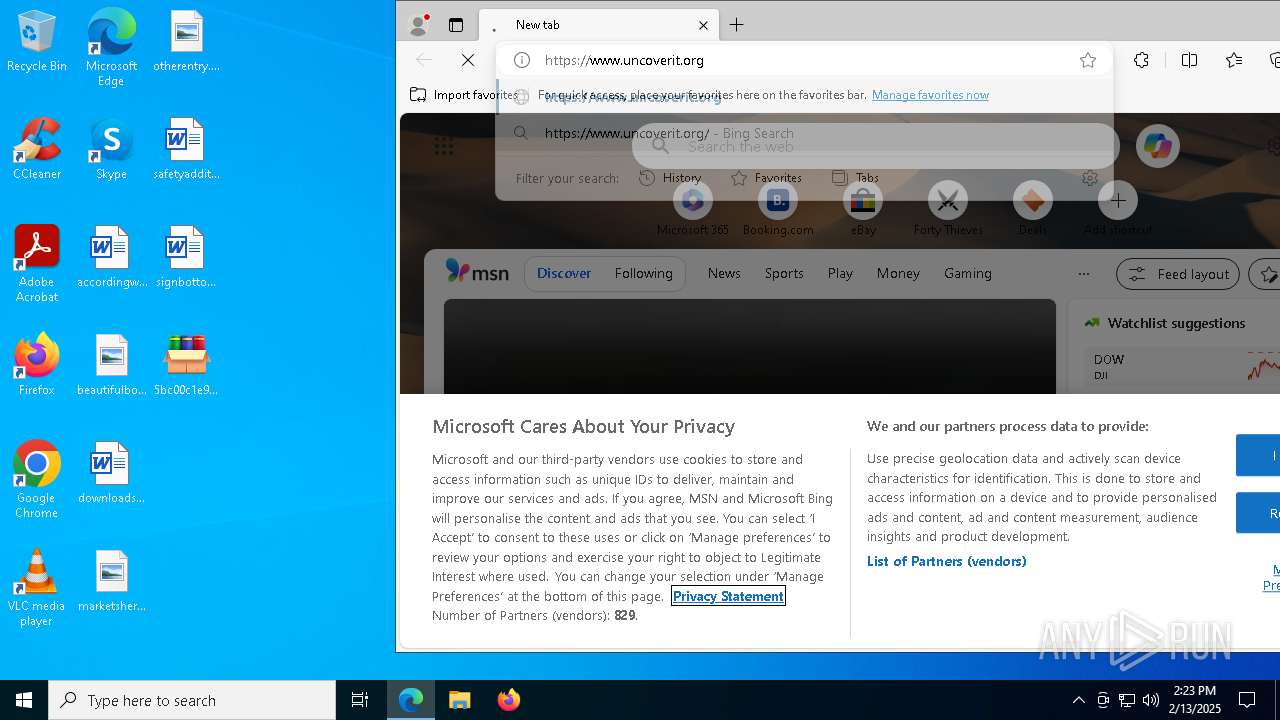Open the Gaming category
1280x720 pixels.
(x=968, y=273)
